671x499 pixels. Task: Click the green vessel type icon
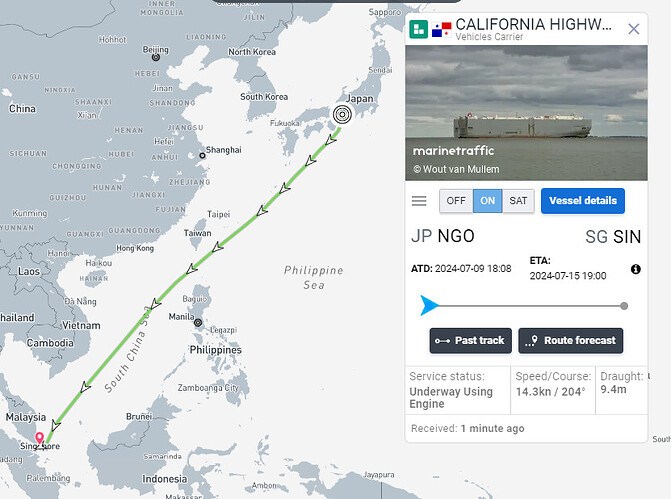[419, 29]
